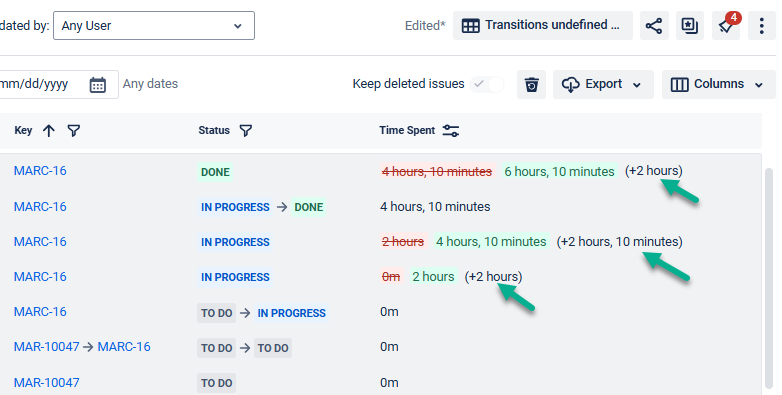Open the Columns dropdown
The image size is (782, 395).
(718, 84)
